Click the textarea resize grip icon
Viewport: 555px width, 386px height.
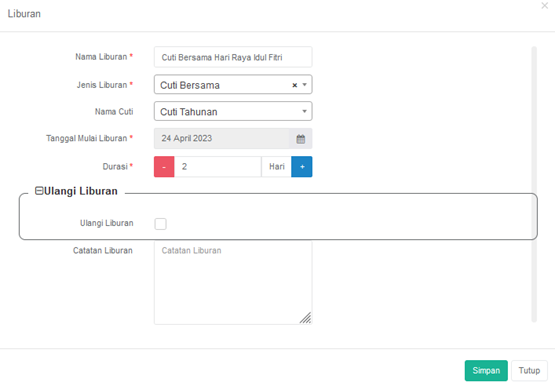coord(305,318)
